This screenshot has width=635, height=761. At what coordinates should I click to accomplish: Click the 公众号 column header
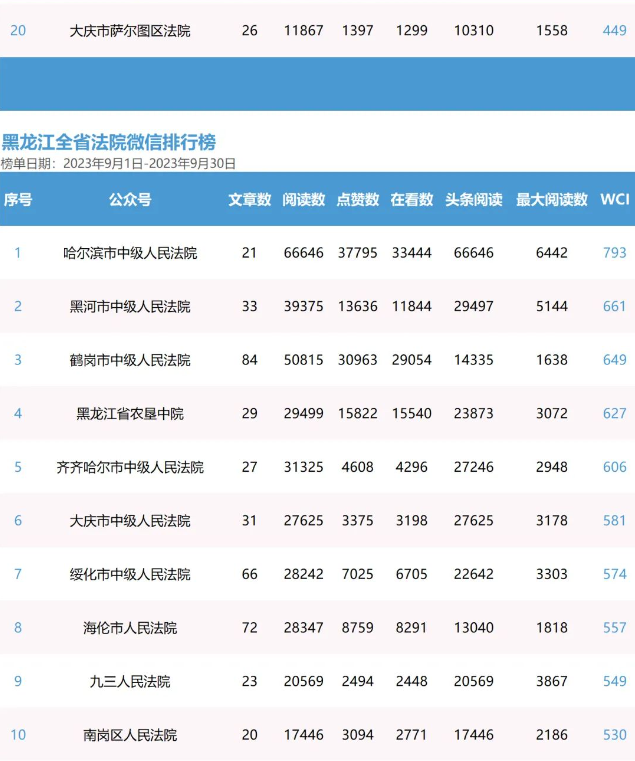point(130,199)
